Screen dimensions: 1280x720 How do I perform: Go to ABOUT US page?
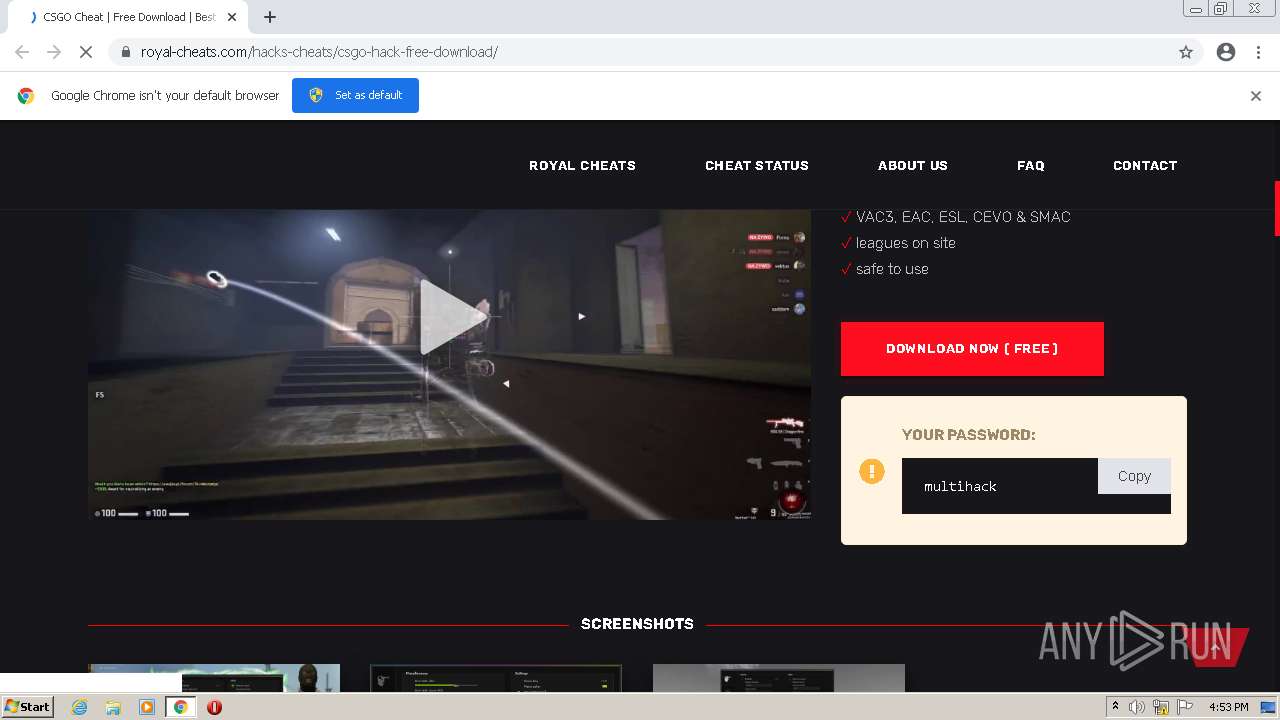913,166
